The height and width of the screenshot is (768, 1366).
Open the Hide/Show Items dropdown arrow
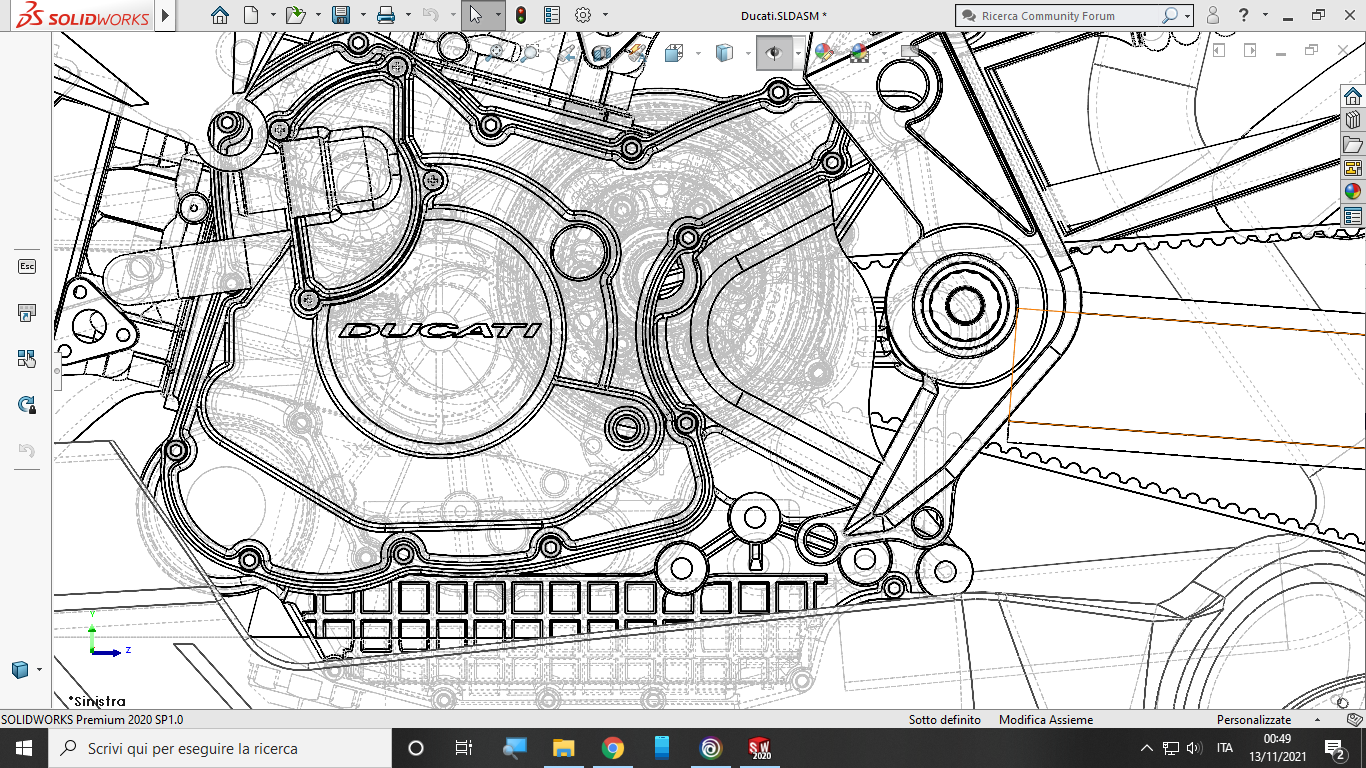point(797,52)
